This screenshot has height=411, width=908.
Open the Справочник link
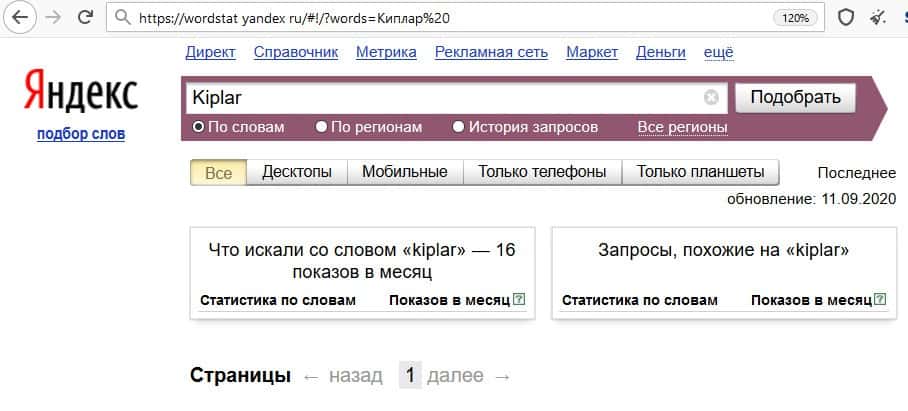pyautogui.click(x=296, y=52)
